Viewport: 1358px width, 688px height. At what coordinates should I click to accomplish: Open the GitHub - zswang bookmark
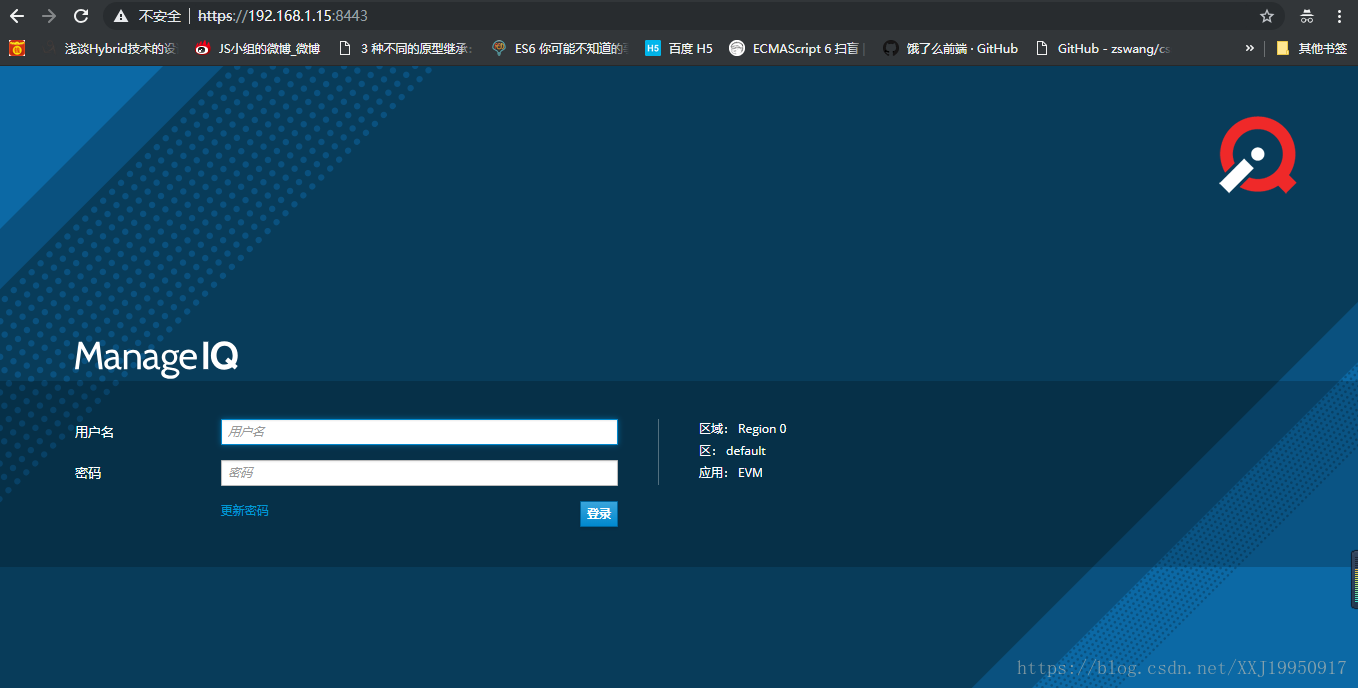pyautogui.click(x=1103, y=48)
